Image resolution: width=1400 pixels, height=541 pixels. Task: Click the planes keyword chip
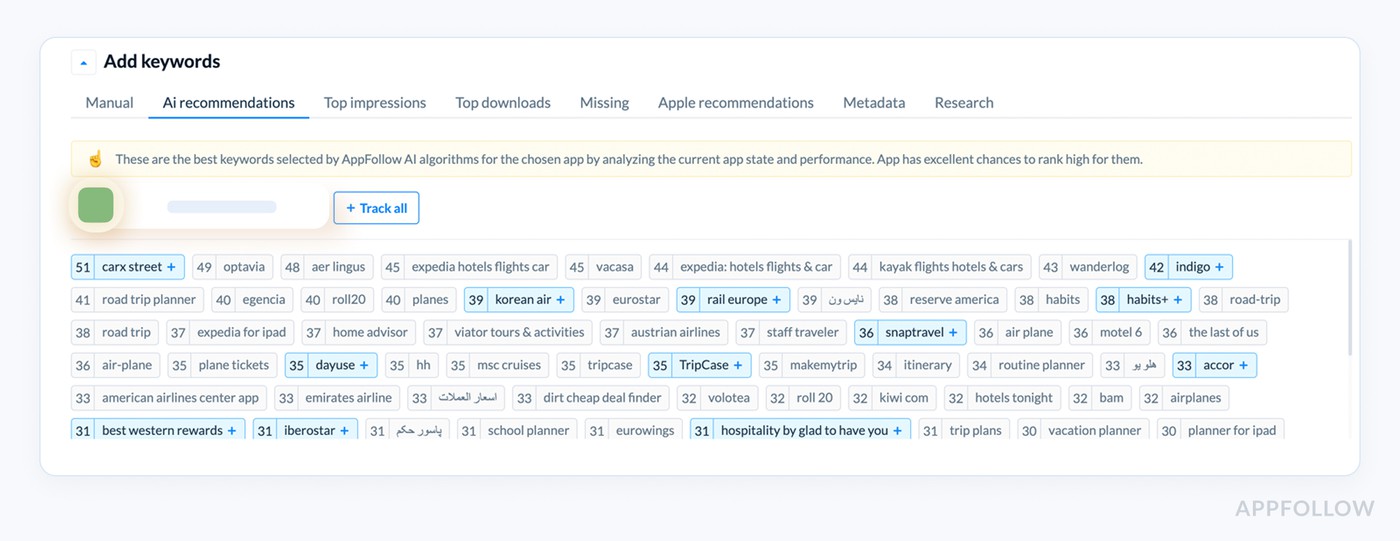(x=419, y=300)
